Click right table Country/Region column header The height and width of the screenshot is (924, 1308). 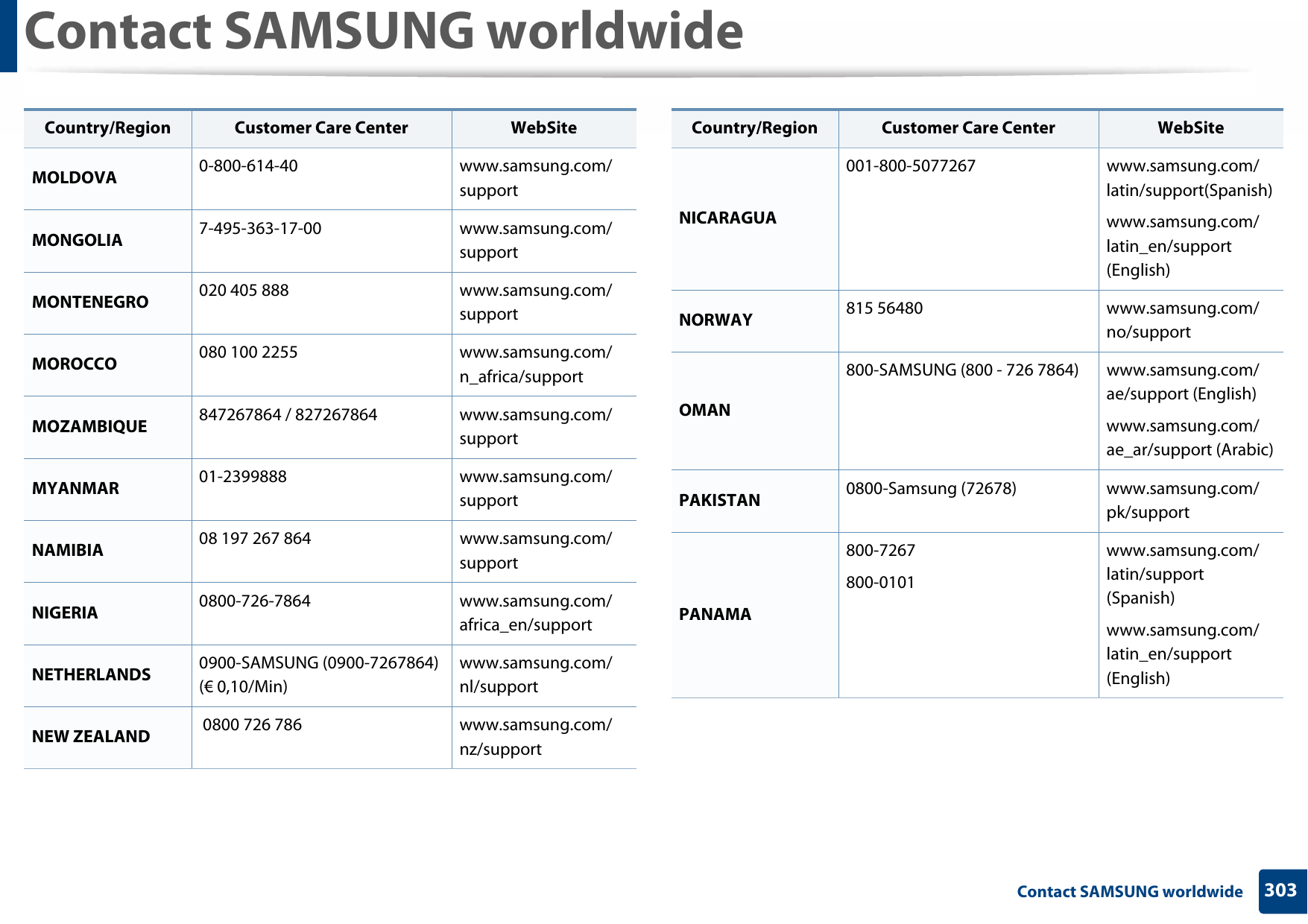pos(754,128)
